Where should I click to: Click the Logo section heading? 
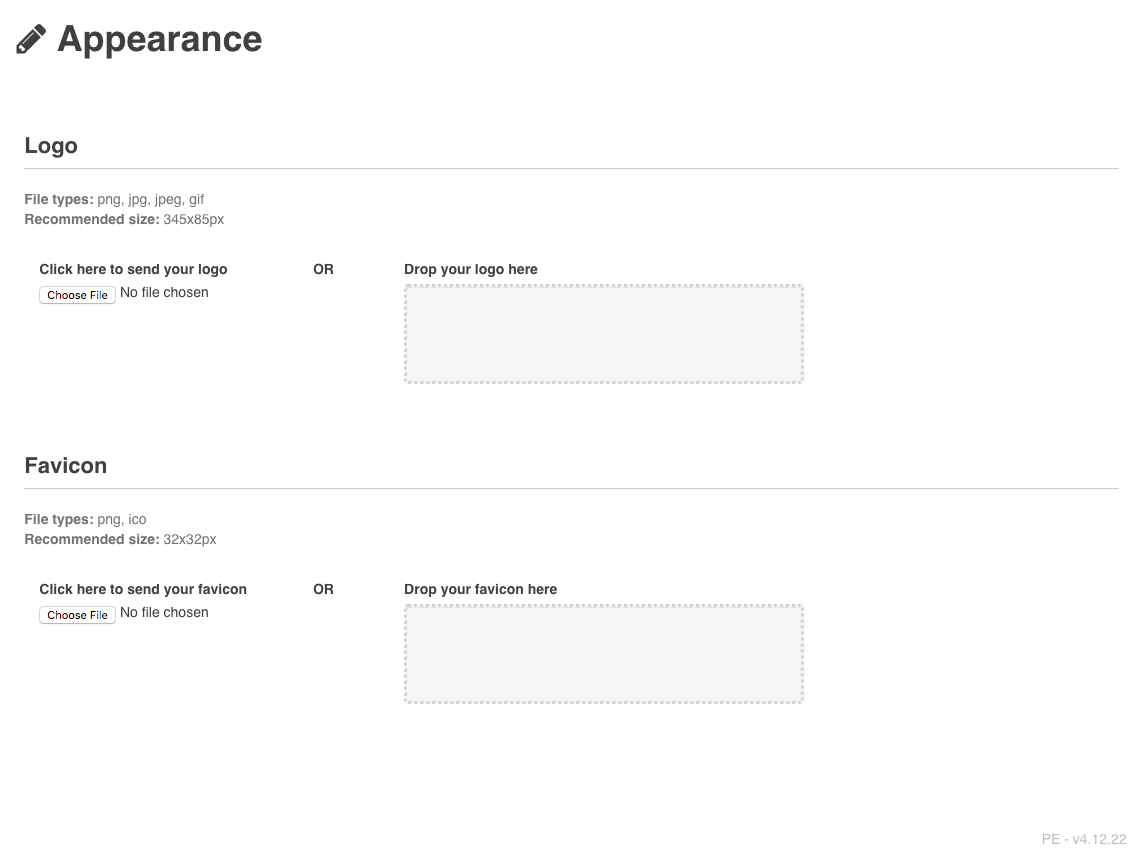tap(51, 146)
